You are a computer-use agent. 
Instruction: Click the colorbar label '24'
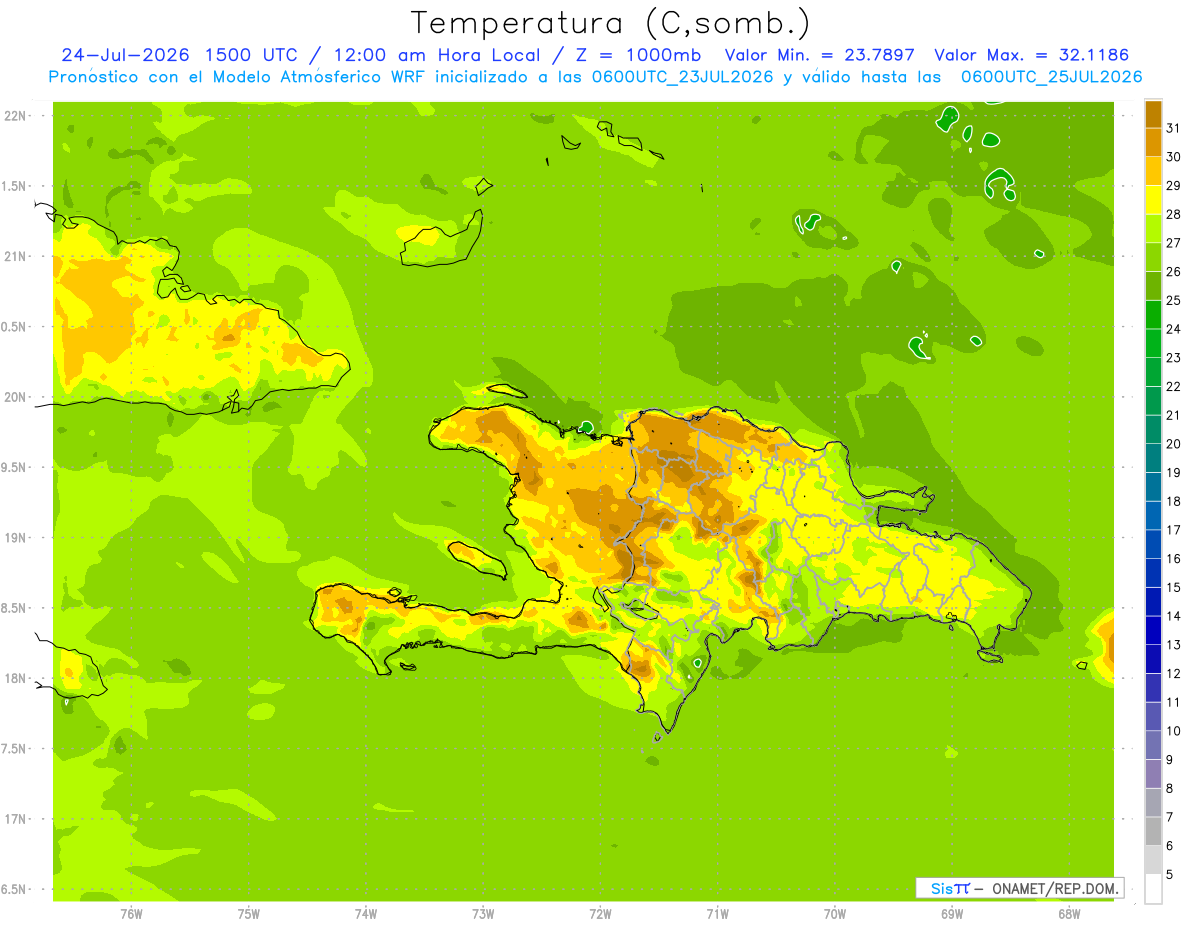click(x=1174, y=329)
